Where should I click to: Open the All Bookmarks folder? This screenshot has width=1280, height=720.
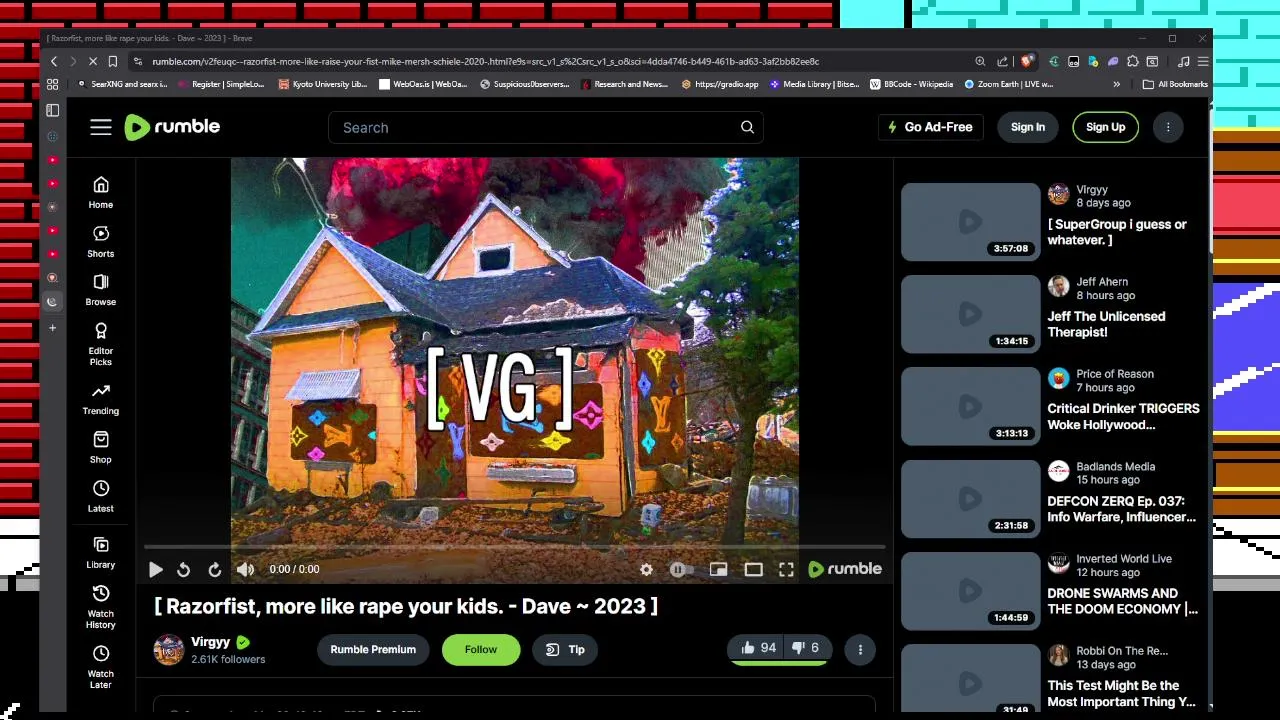point(1175,84)
